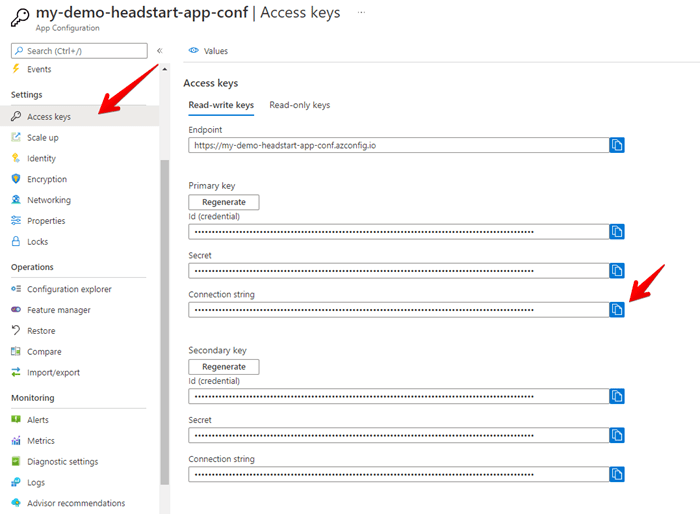Image resolution: width=700 pixels, height=514 pixels.
Task: Open Access keys menu item
Action: click(x=79, y=117)
